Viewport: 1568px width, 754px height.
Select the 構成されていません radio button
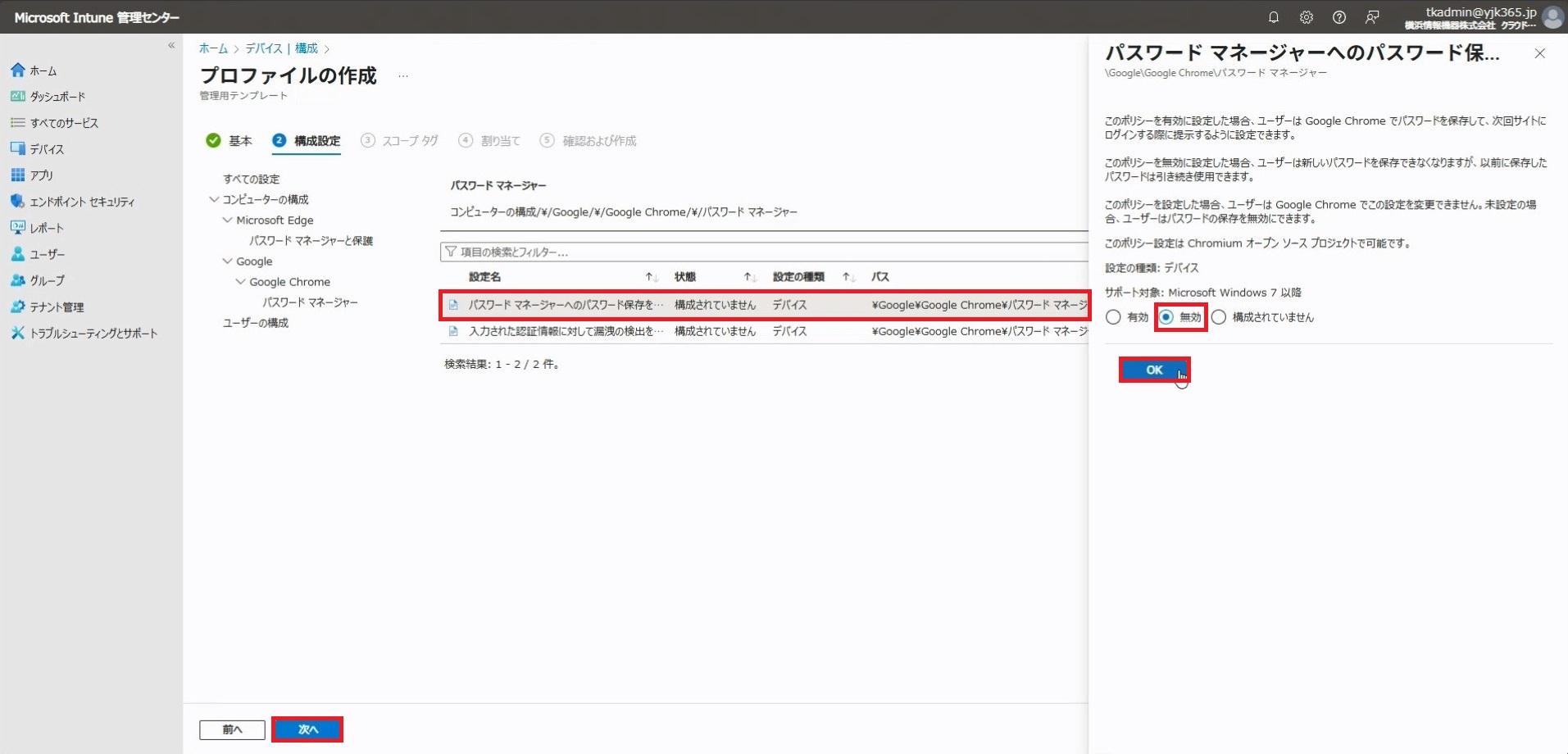click(x=1219, y=317)
